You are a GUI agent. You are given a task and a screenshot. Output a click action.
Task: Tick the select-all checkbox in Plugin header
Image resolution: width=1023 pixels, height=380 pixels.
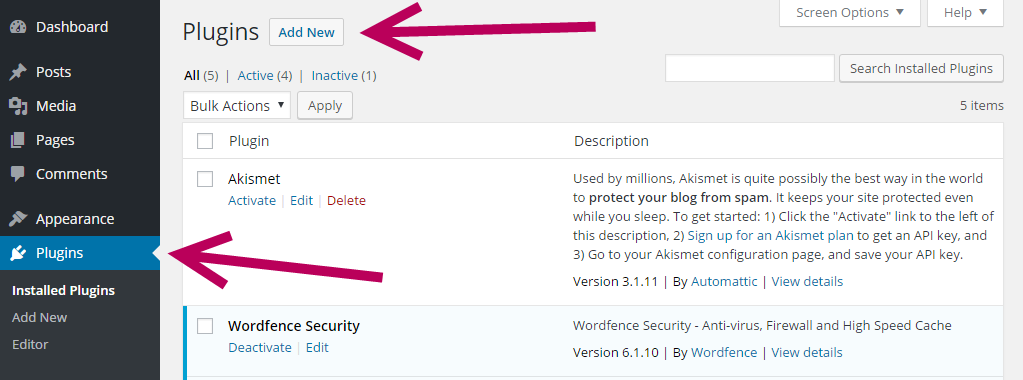point(205,141)
